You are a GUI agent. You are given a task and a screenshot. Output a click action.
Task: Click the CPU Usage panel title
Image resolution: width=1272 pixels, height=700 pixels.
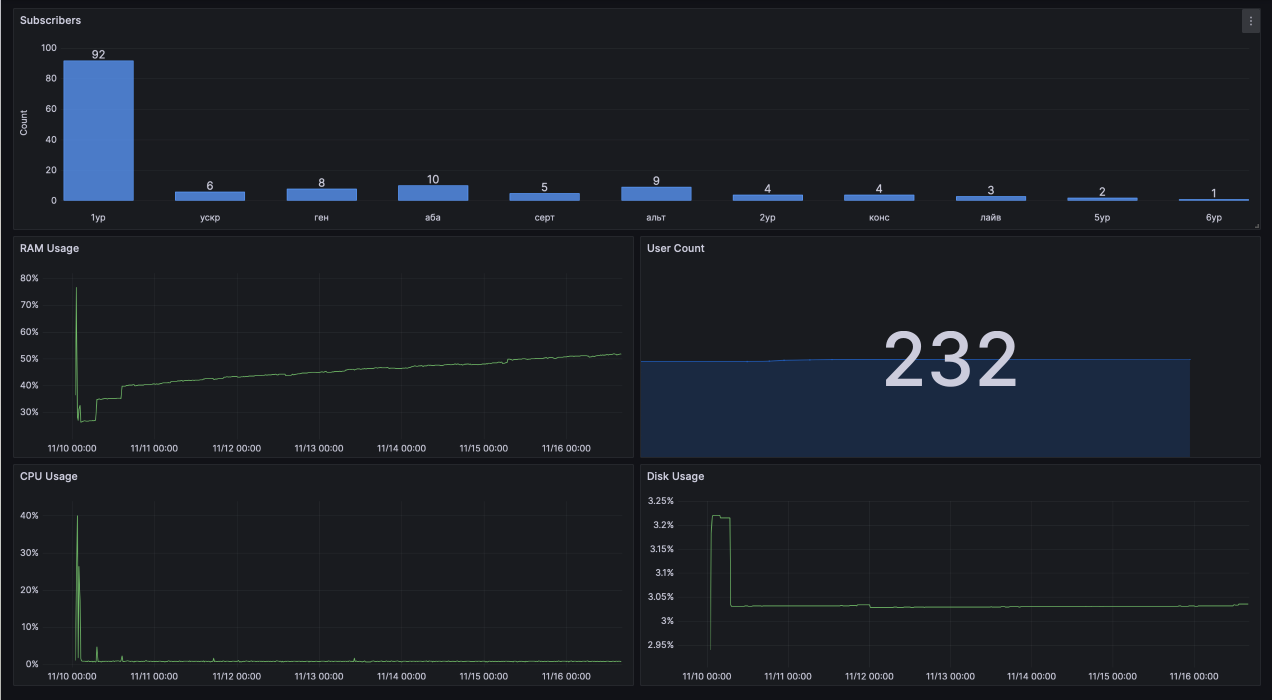(49, 476)
